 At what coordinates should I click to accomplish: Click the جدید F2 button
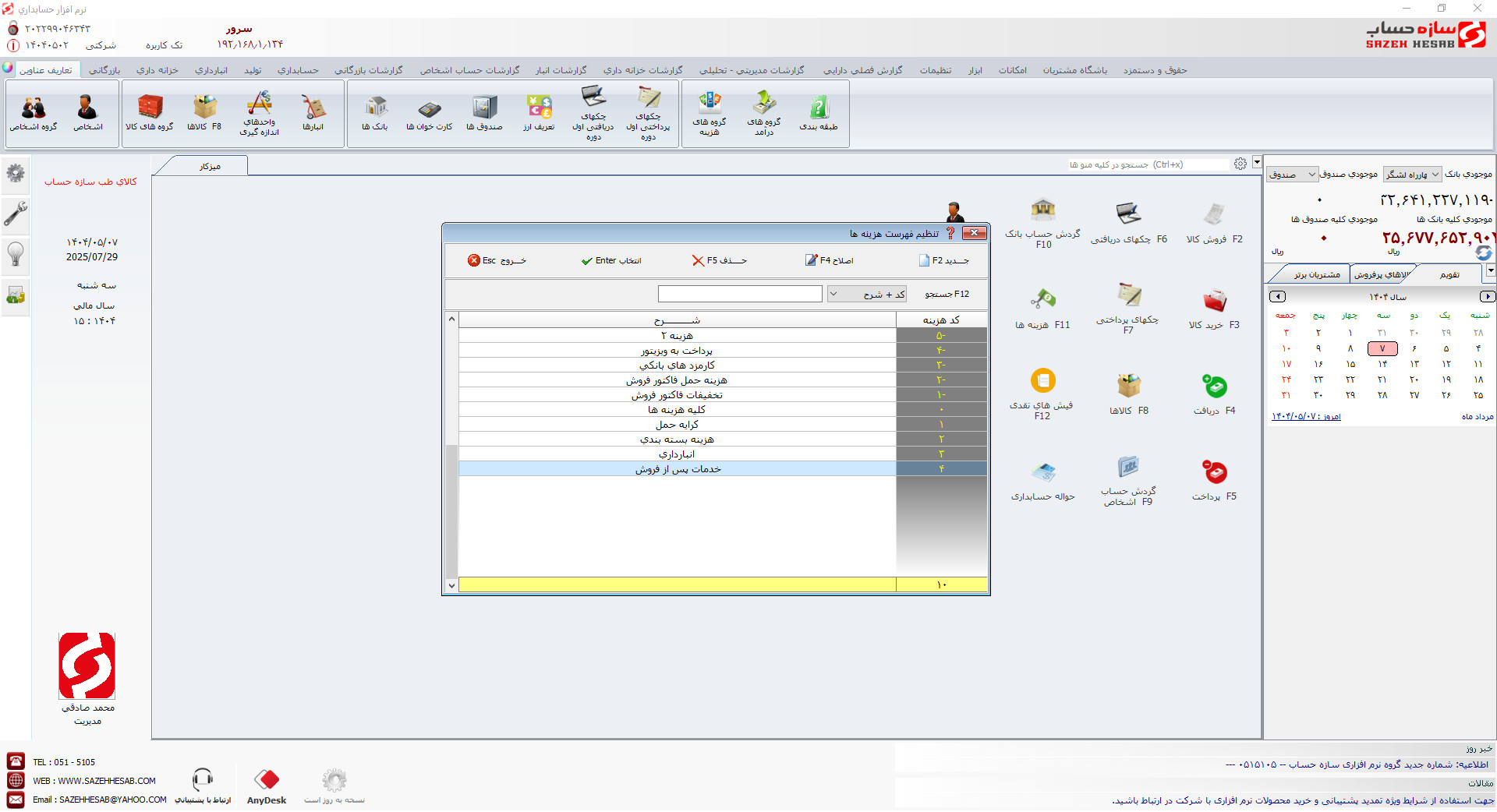[943, 260]
